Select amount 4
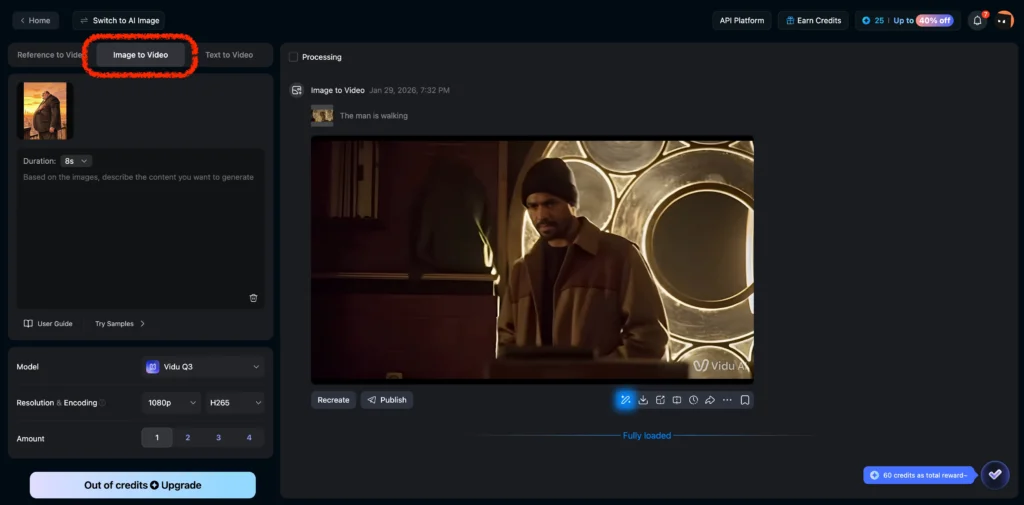 pyautogui.click(x=249, y=438)
